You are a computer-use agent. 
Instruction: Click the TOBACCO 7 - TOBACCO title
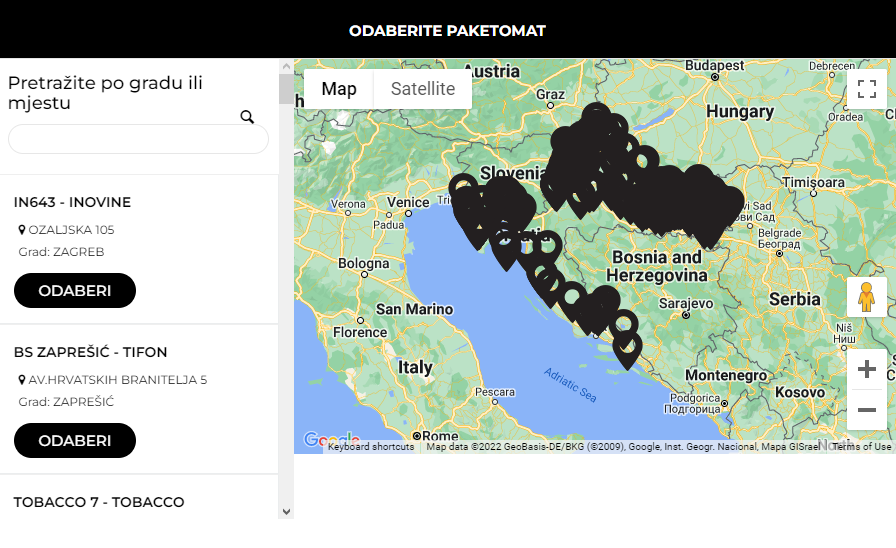tap(99, 502)
